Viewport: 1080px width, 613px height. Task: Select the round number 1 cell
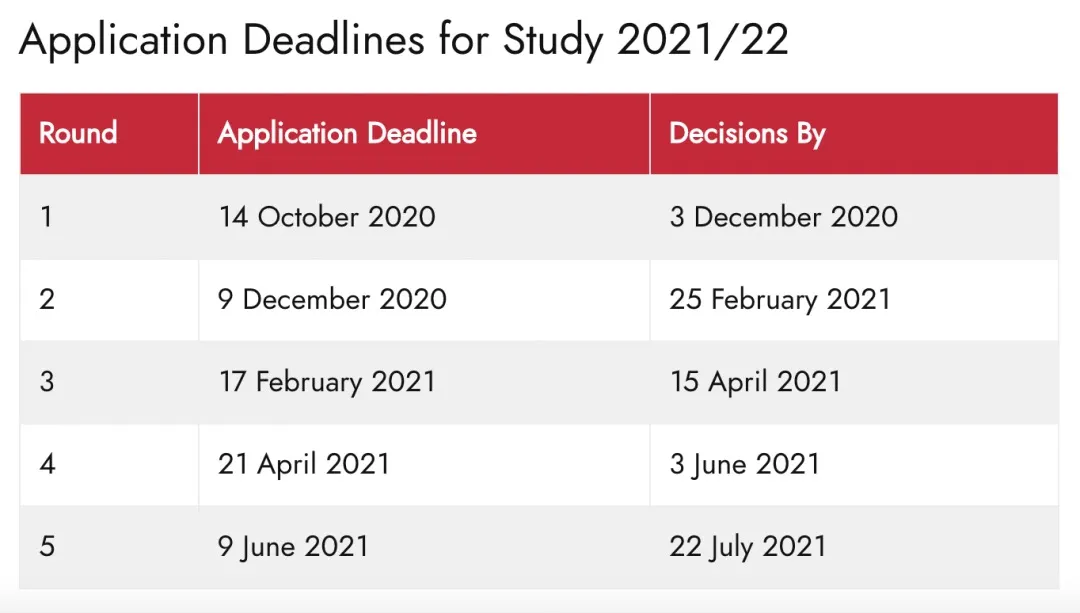pyautogui.click(x=47, y=217)
